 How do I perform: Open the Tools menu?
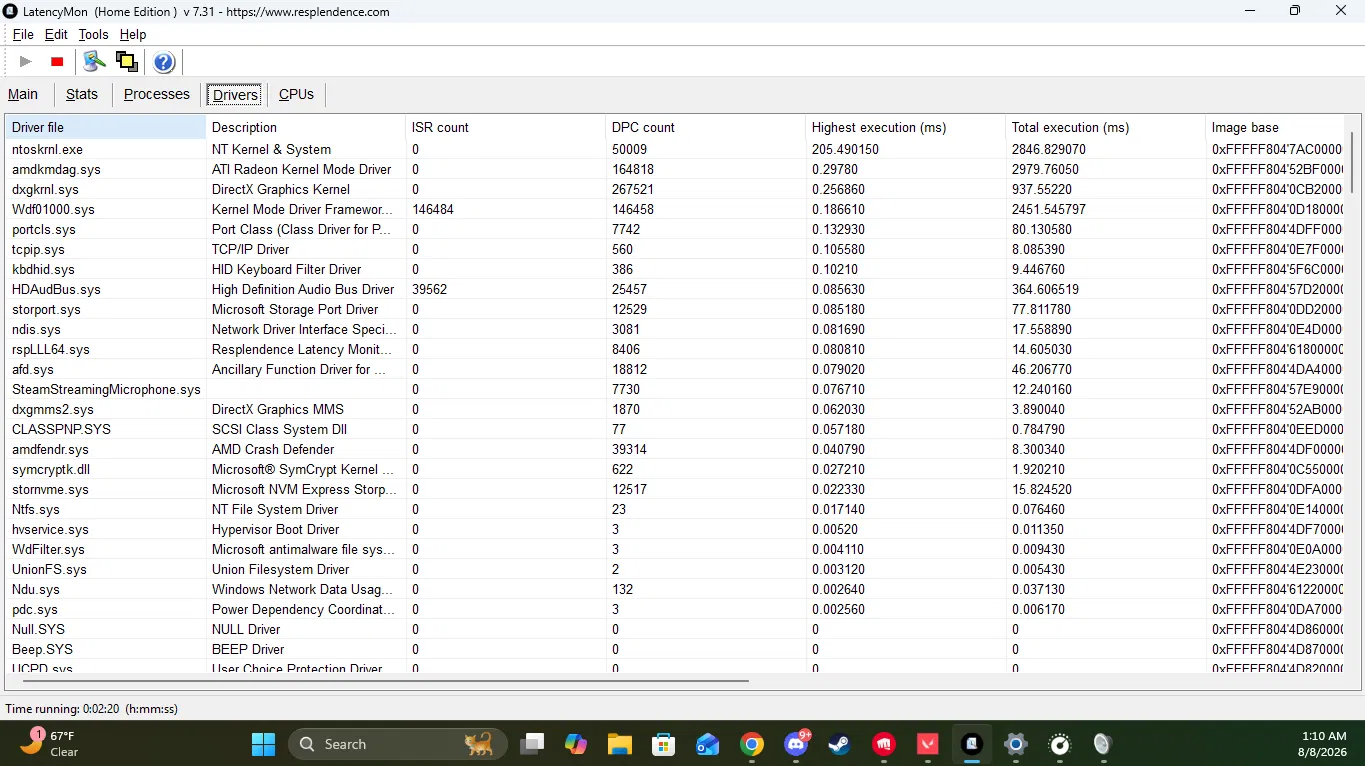coord(93,34)
